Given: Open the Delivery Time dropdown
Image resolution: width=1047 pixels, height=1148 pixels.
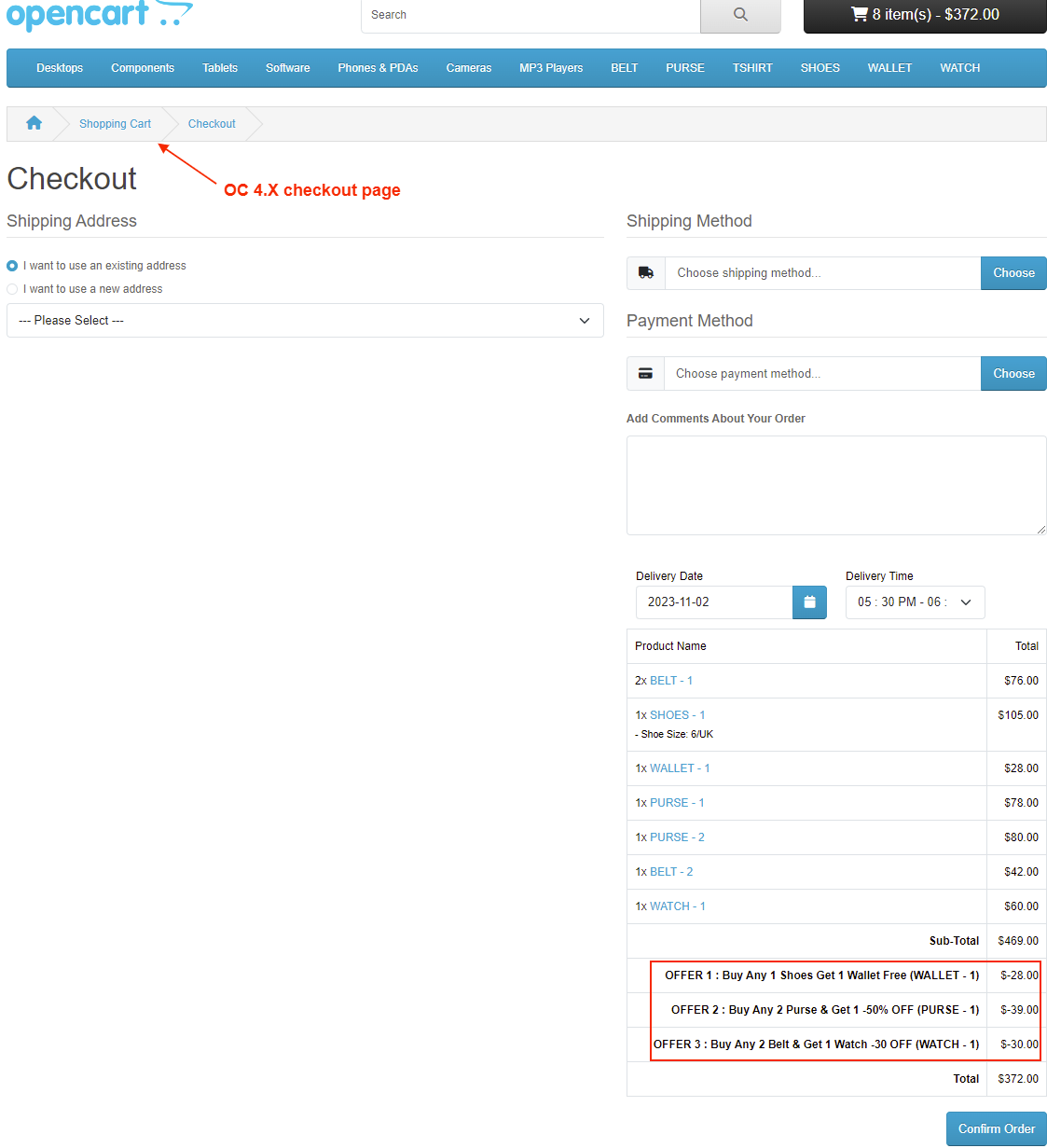Looking at the screenshot, I should click(915, 602).
